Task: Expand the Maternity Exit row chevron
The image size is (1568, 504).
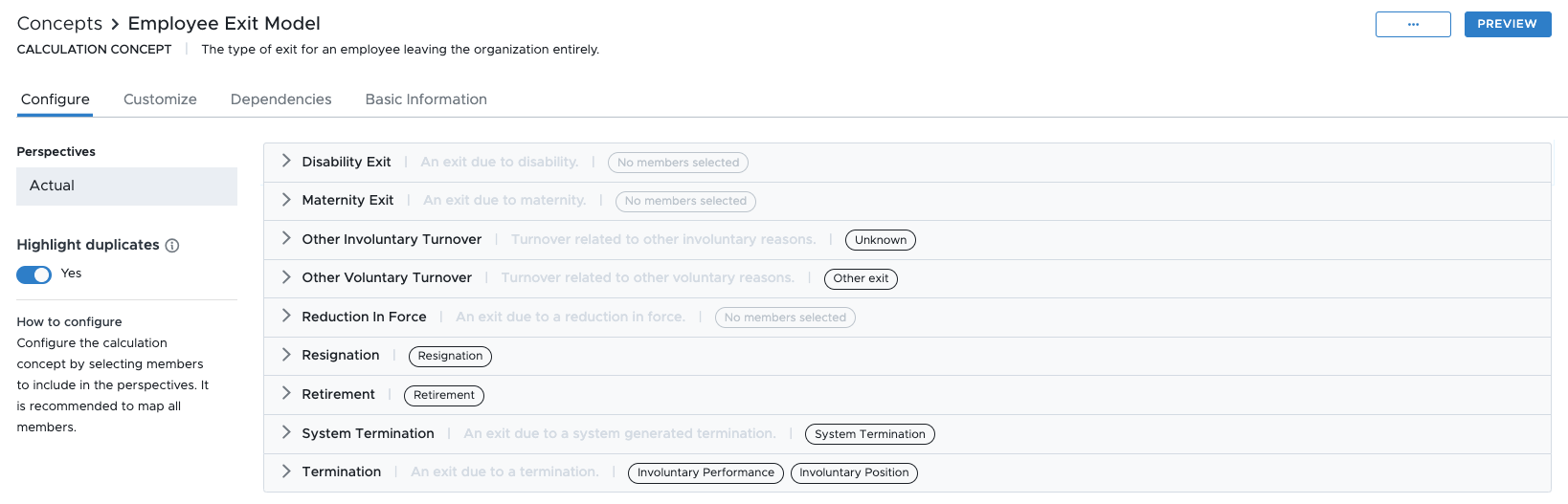Action: 286,200
